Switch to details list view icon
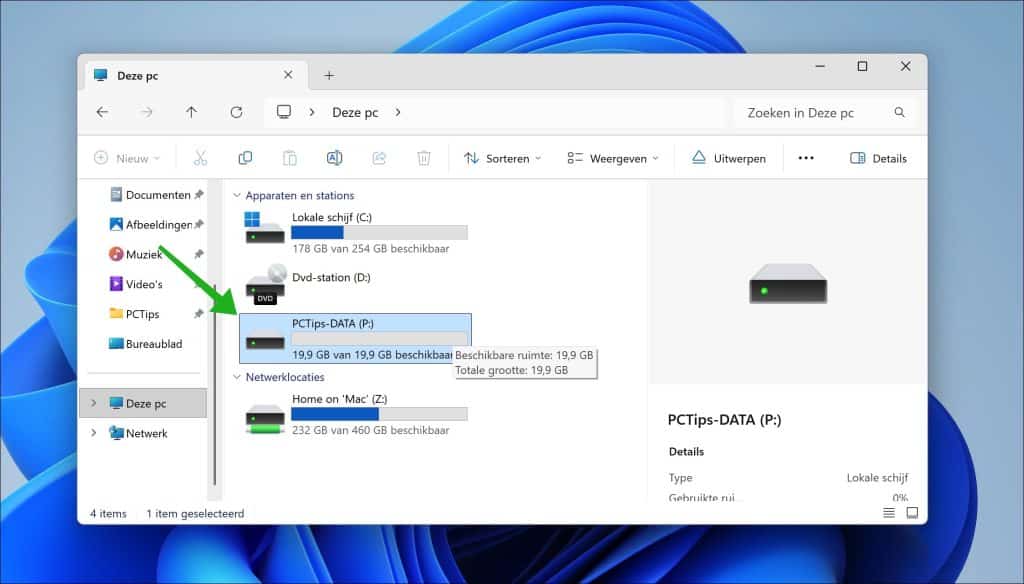 pos(889,513)
